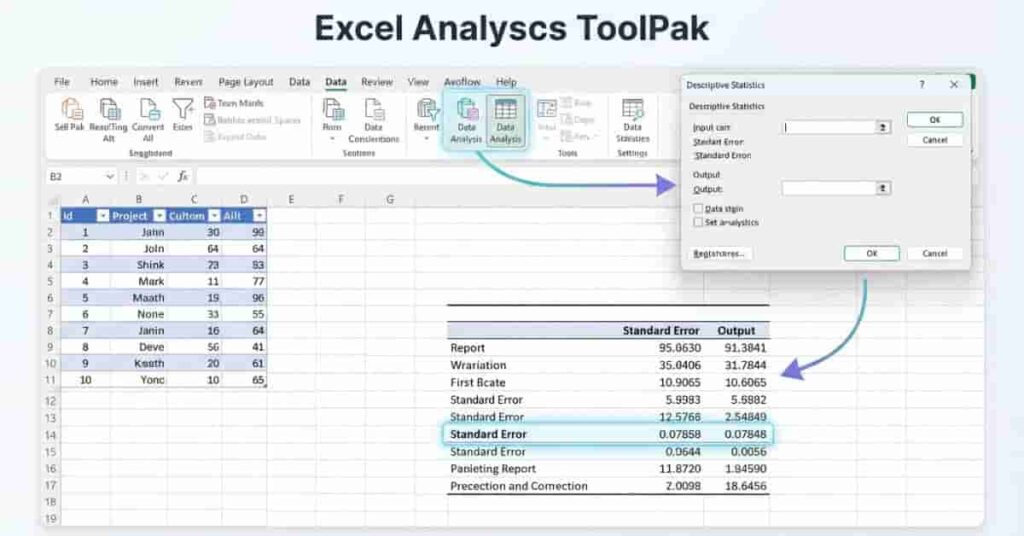Open the Name Box dropdown arrow
This screenshot has width=1024, height=536.
coord(109,176)
